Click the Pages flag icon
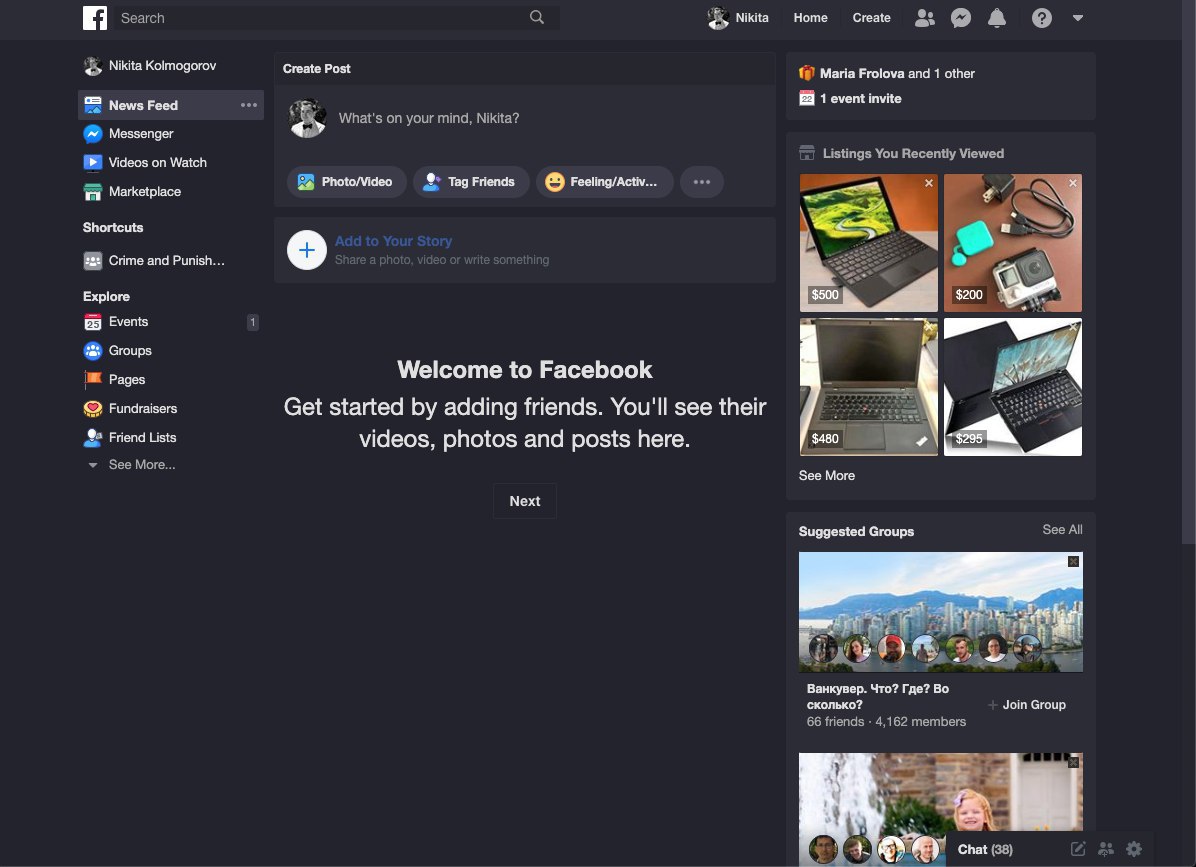The width and height of the screenshot is (1196, 867). point(93,379)
